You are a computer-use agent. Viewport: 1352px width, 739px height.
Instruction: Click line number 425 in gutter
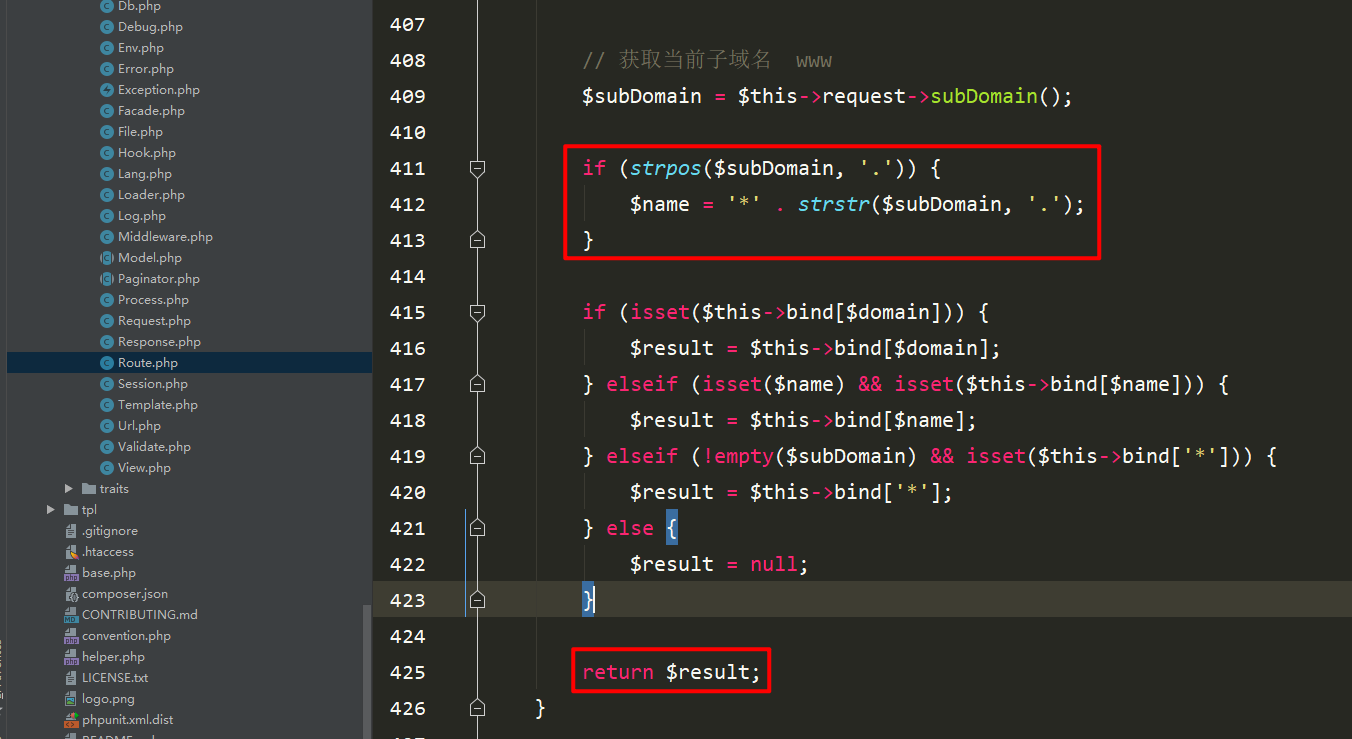(407, 673)
